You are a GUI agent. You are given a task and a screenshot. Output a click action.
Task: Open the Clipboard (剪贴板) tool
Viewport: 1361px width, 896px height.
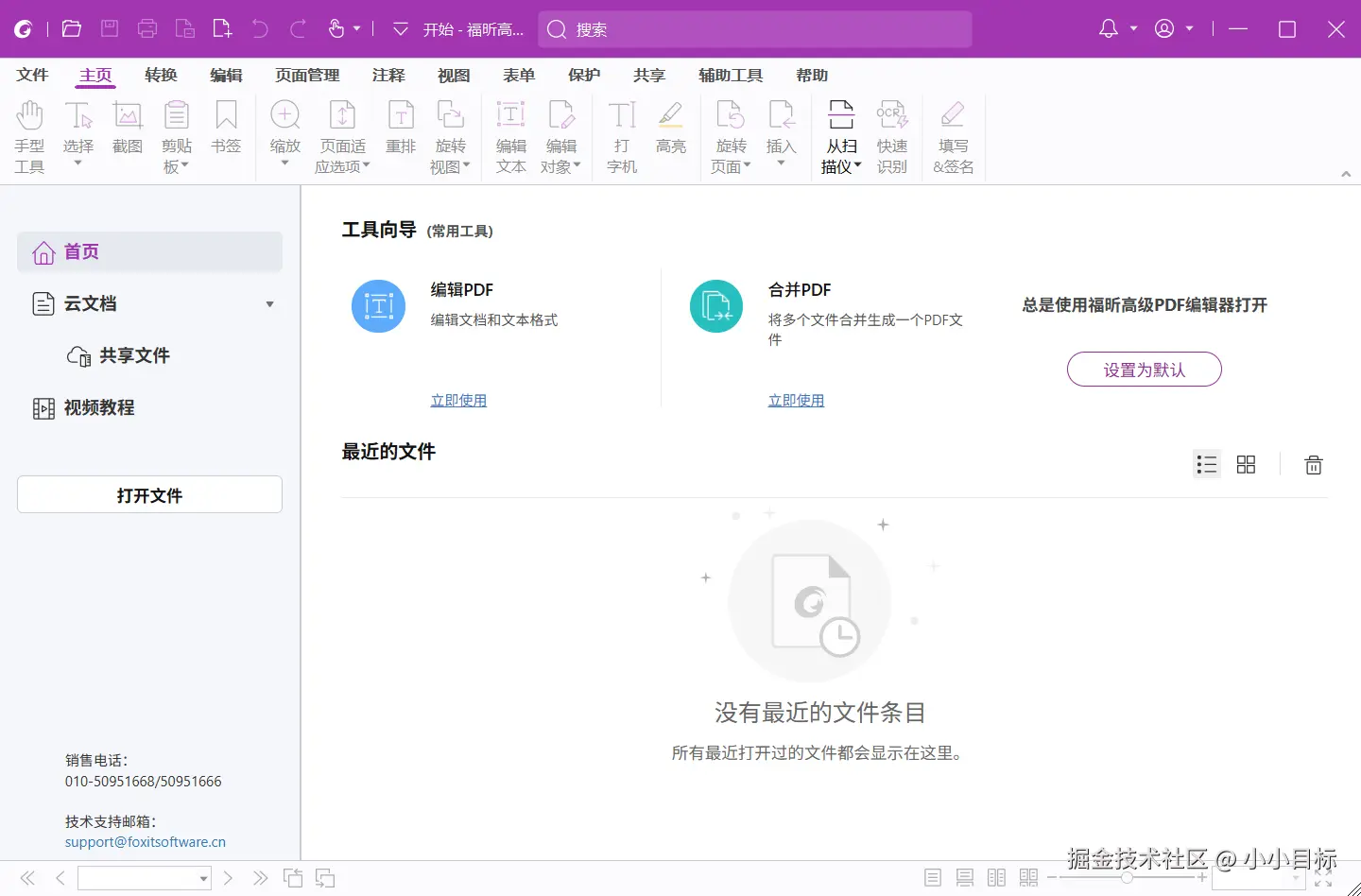(x=177, y=138)
